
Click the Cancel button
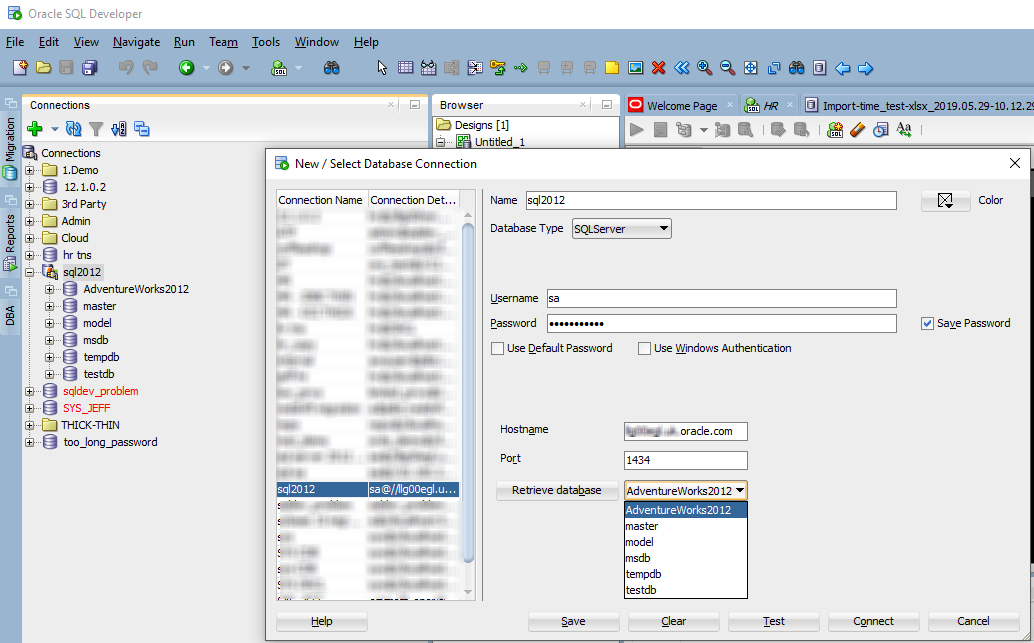pyautogui.click(x=973, y=621)
